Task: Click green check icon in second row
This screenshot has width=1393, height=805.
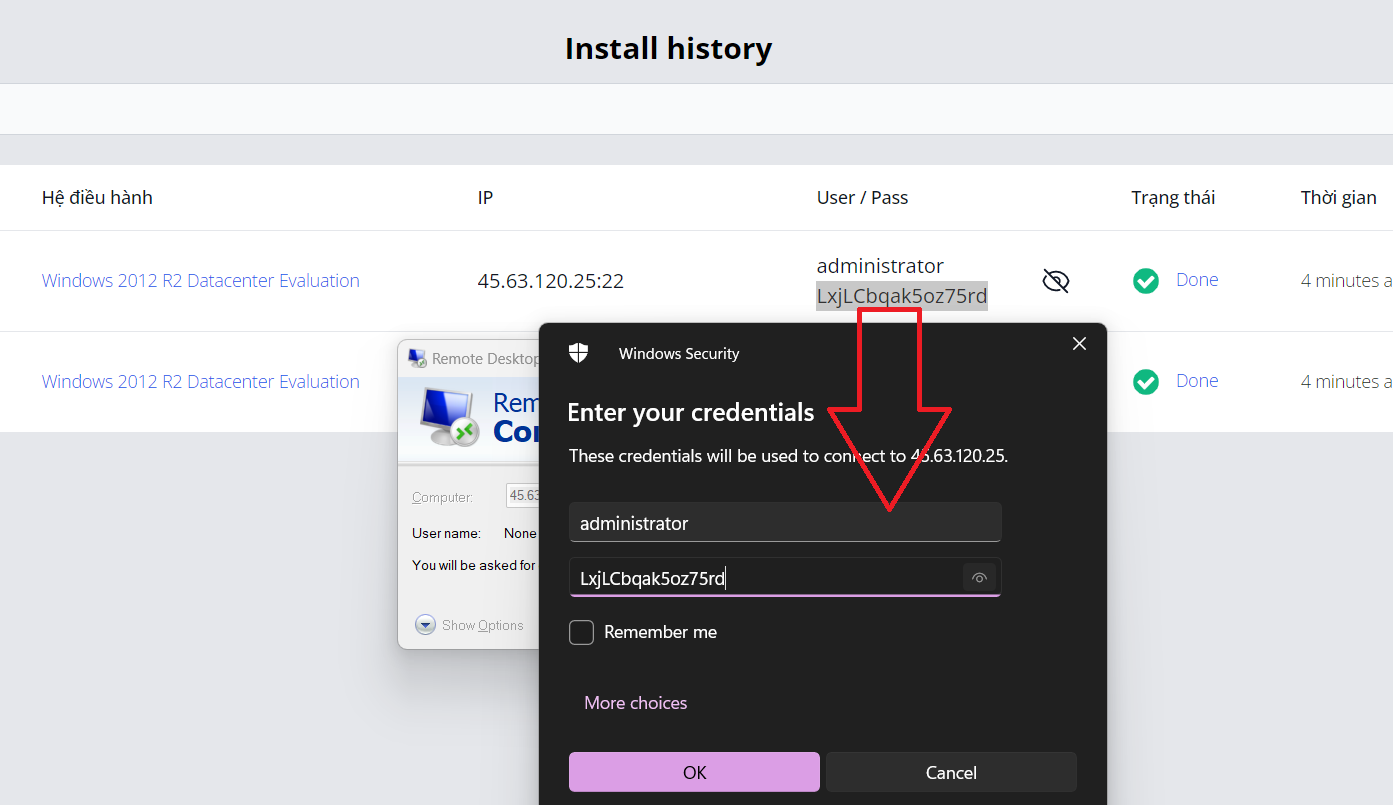Action: click(x=1146, y=382)
